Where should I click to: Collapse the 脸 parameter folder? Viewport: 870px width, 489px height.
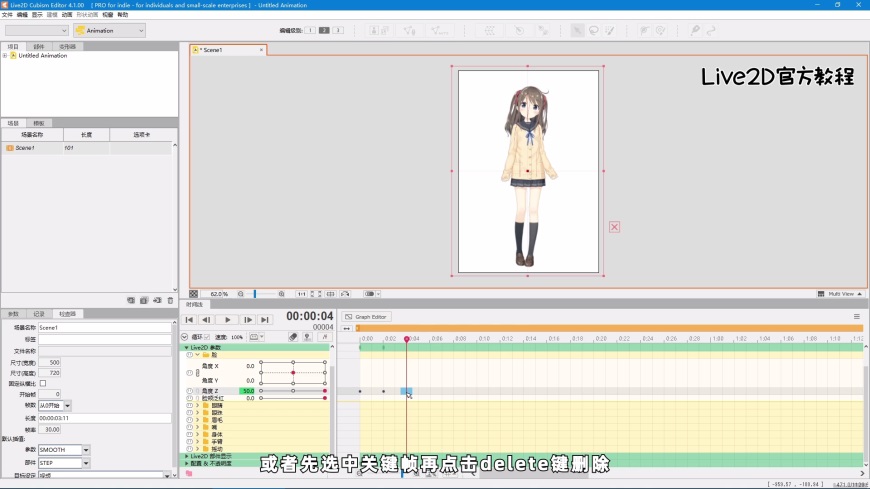click(x=198, y=354)
